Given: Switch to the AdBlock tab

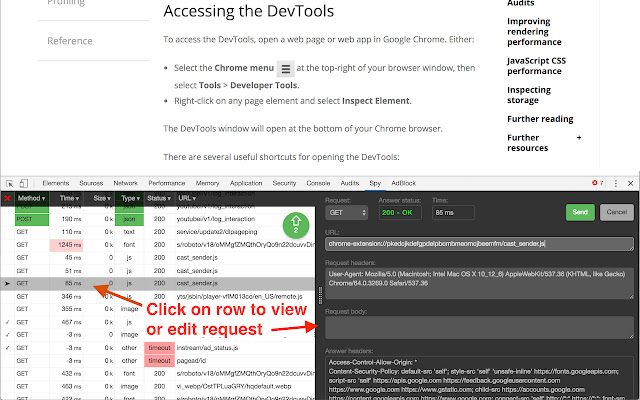Looking at the screenshot, I should point(403,183).
